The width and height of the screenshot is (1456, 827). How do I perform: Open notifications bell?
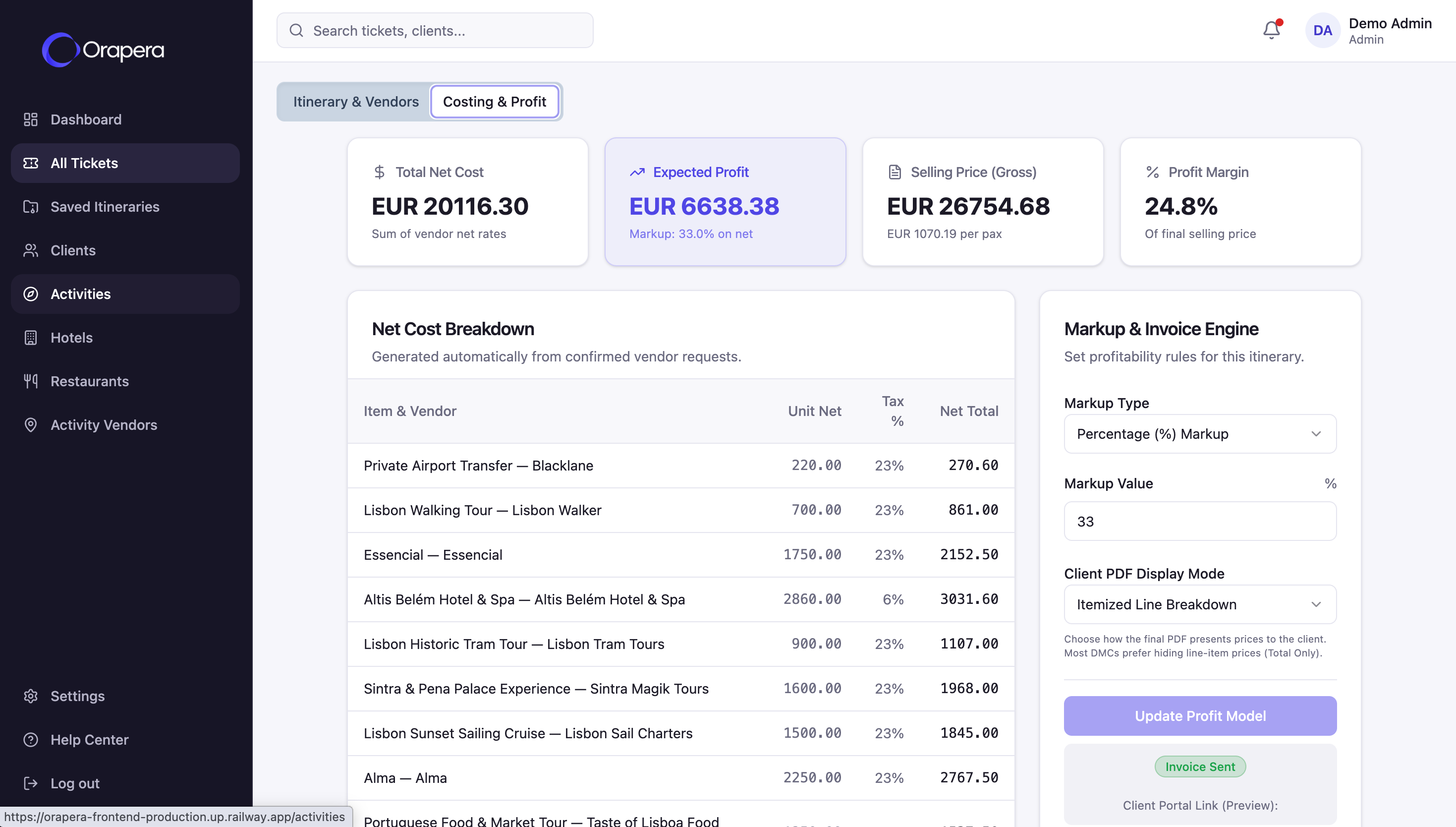tap(1272, 30)
